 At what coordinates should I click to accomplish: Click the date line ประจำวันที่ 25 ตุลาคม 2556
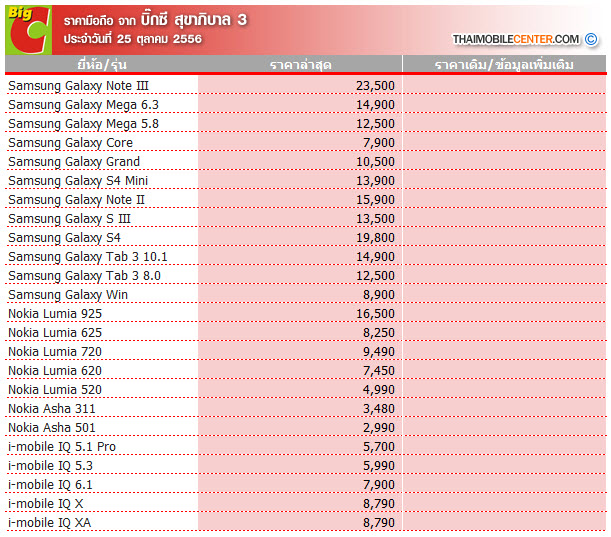132,39
